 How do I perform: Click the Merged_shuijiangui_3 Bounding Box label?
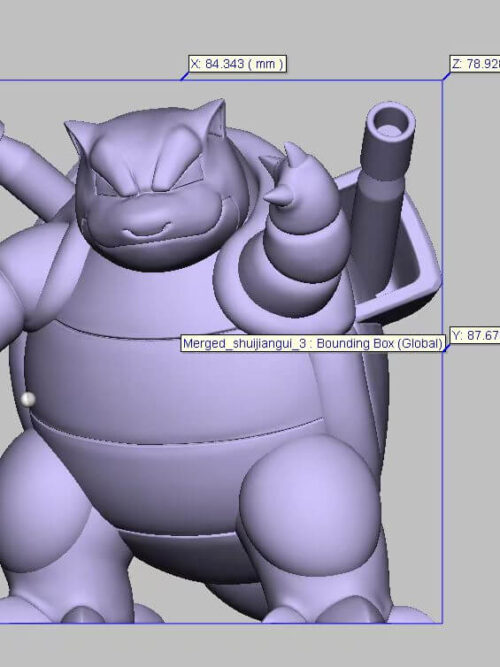(x=313, y=343)
